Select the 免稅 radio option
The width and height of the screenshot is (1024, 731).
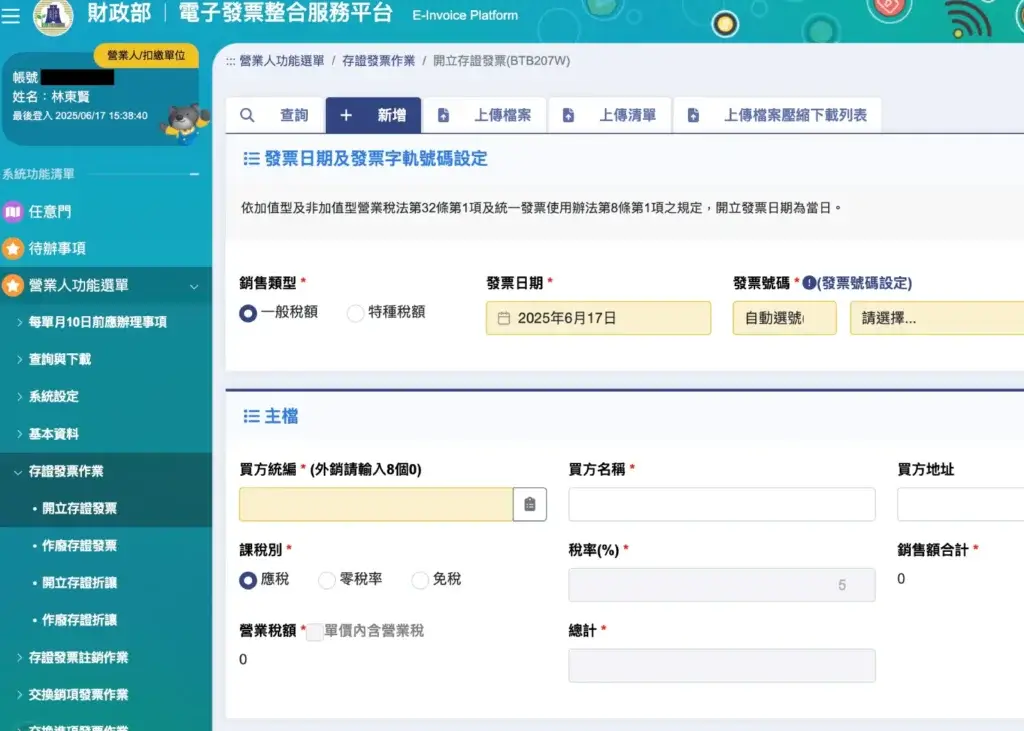point(420,580)
